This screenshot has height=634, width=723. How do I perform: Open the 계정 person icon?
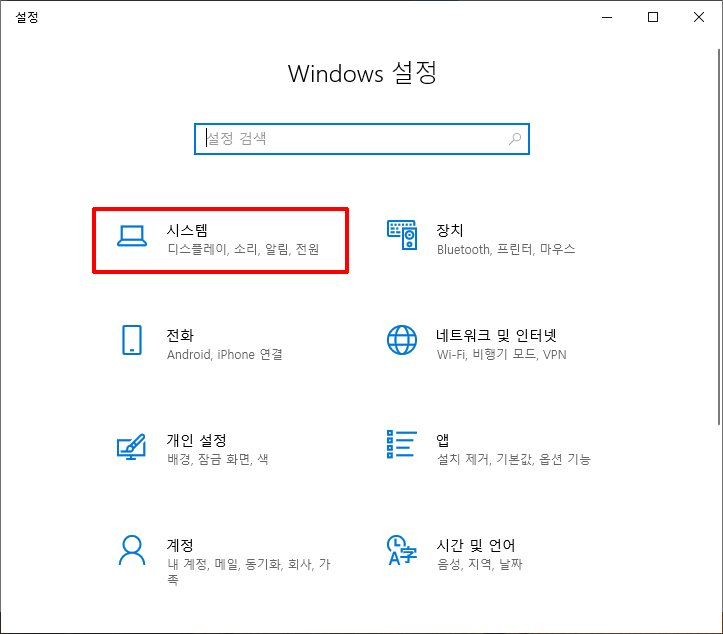pos(132,550)
